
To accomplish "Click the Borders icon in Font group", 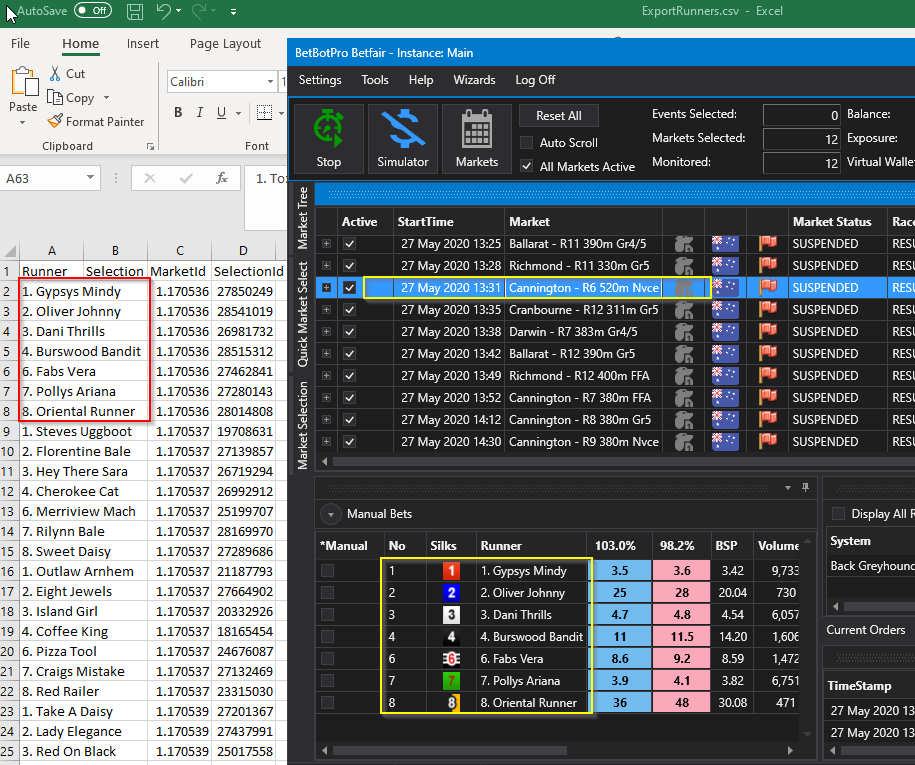I will [264, 113].
